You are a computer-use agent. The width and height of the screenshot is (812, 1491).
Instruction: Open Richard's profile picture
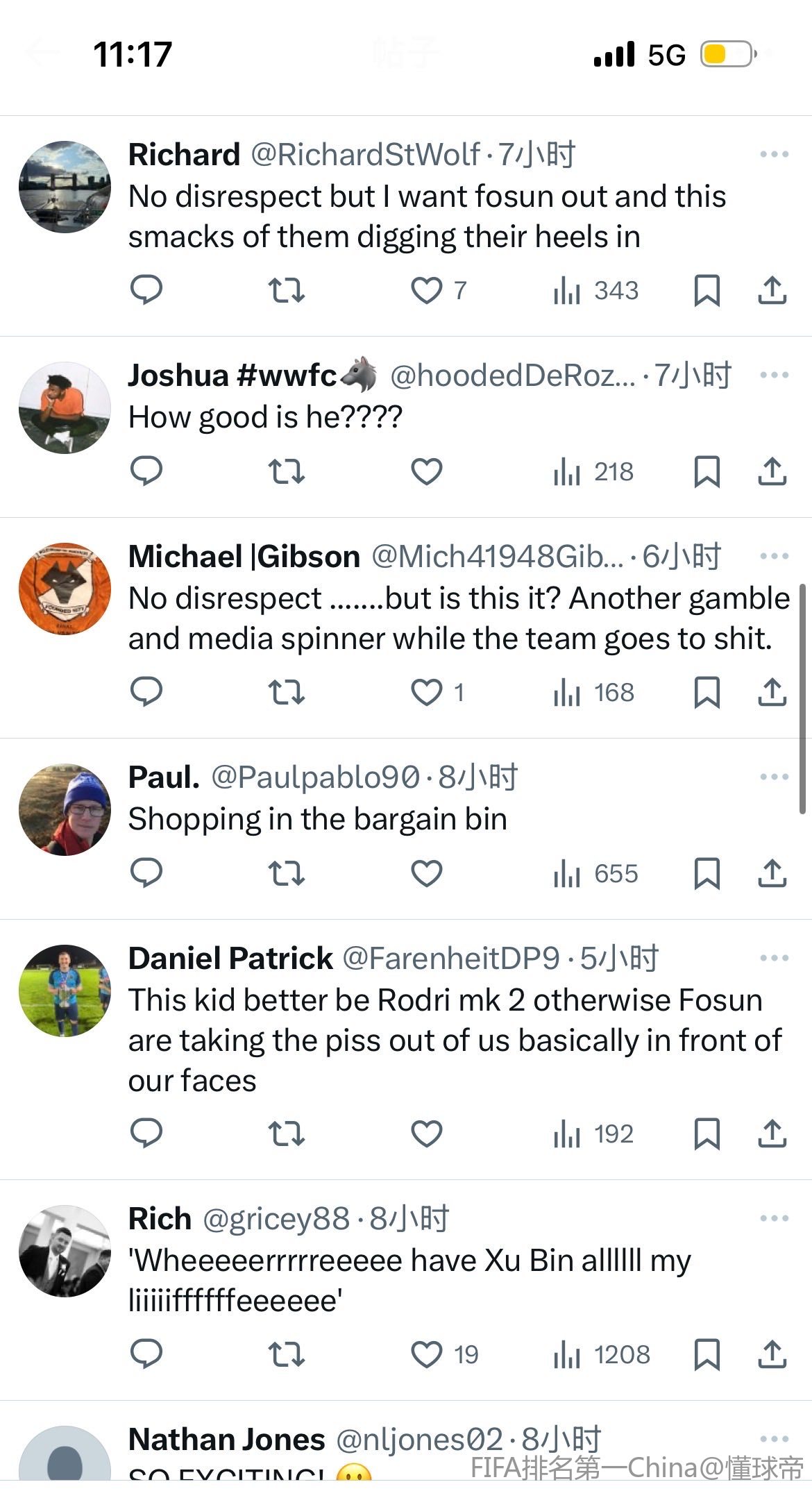coord(65,187)
